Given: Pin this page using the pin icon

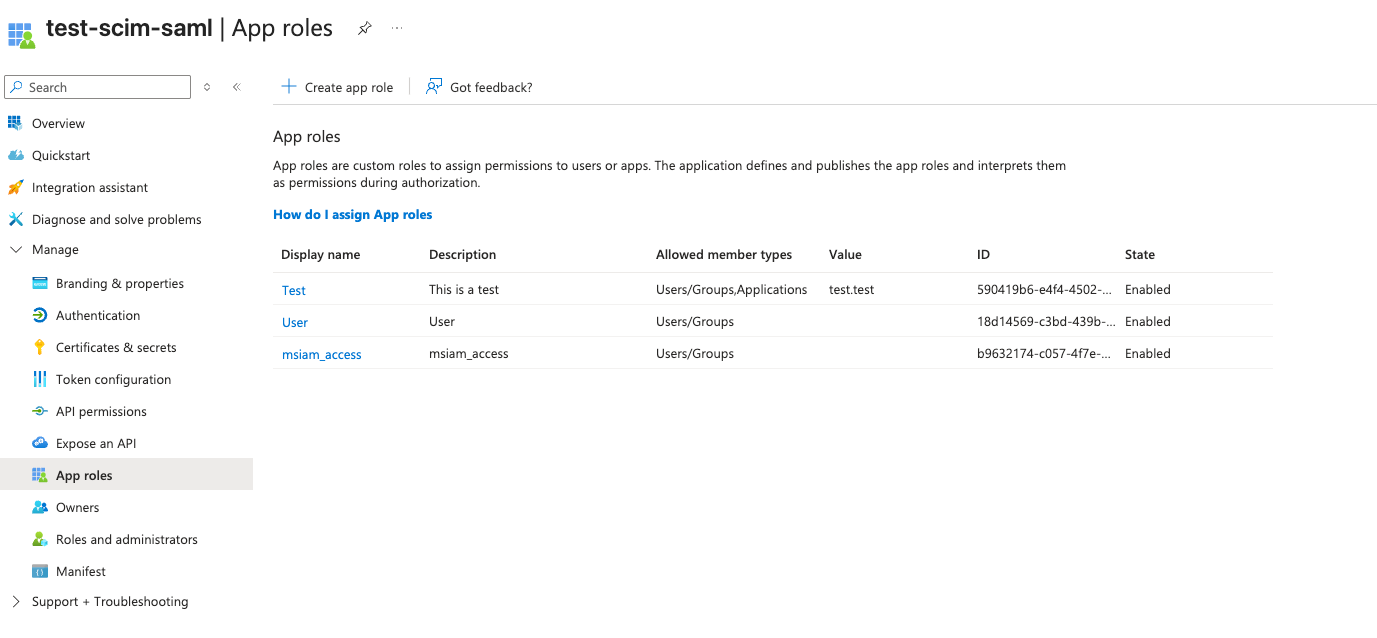Looking at the screenshot, I should pos(365,29).
